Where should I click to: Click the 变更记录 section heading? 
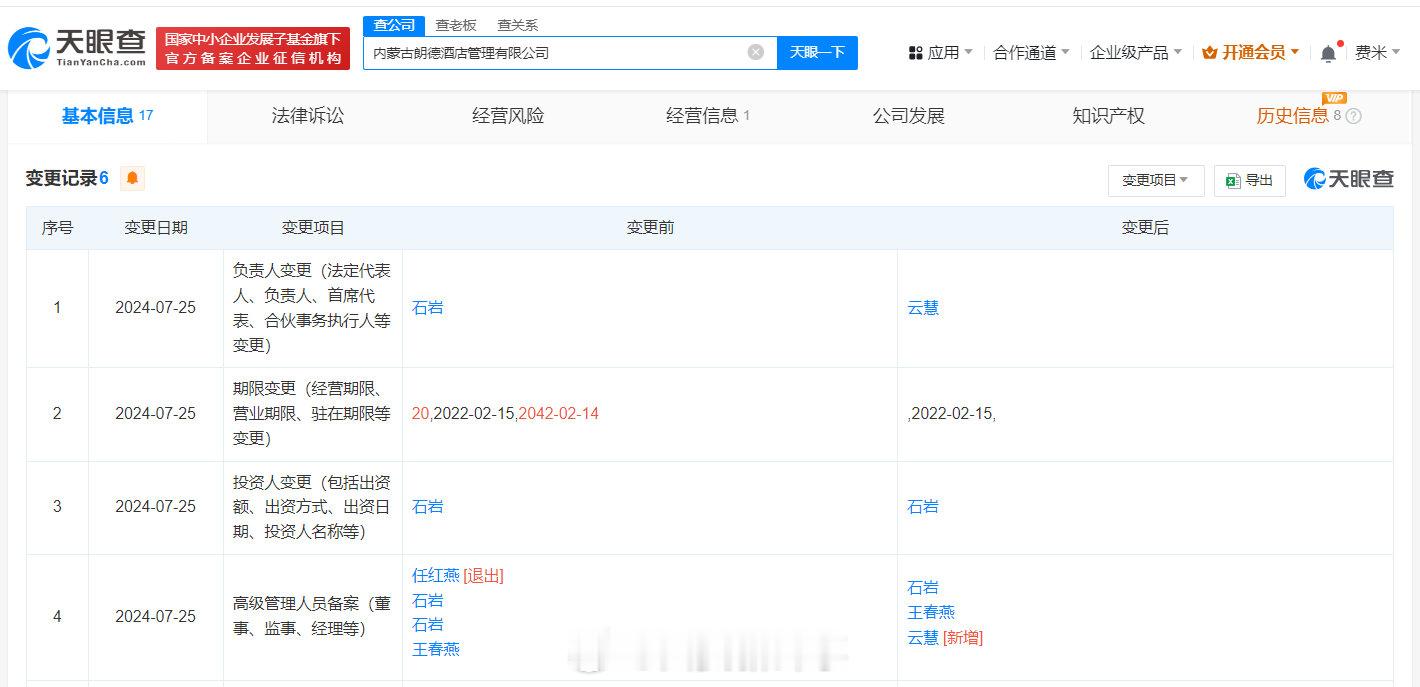(67, 179)
